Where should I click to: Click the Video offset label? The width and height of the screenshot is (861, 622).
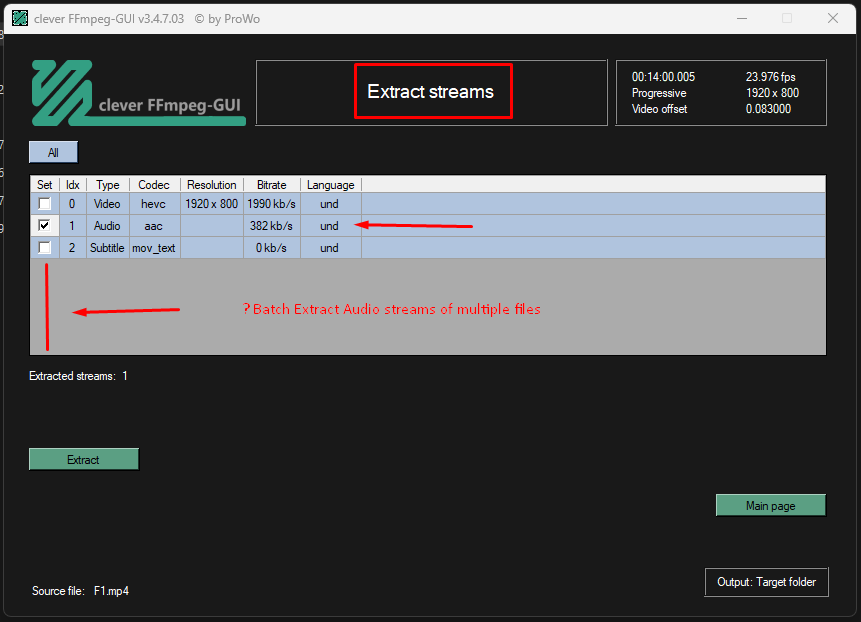[659, 109]
